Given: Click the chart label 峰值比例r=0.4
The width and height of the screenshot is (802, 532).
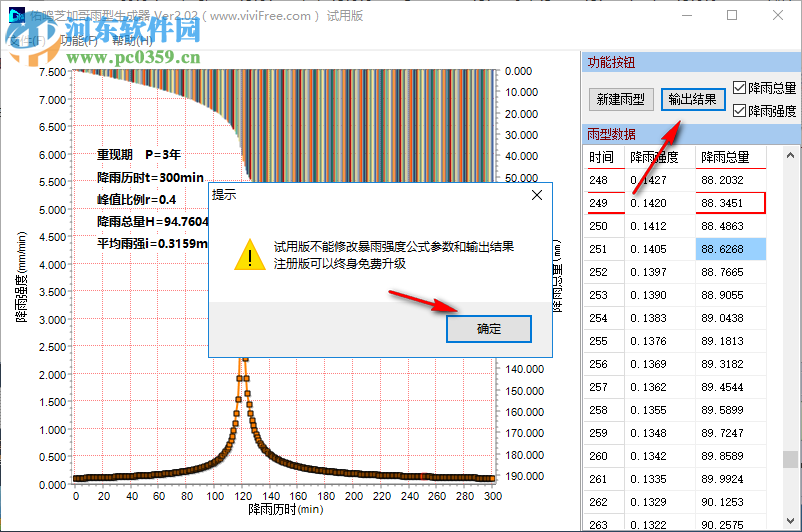Looking at the screenshot, I should pyautogui.click(x=137, y=200).
